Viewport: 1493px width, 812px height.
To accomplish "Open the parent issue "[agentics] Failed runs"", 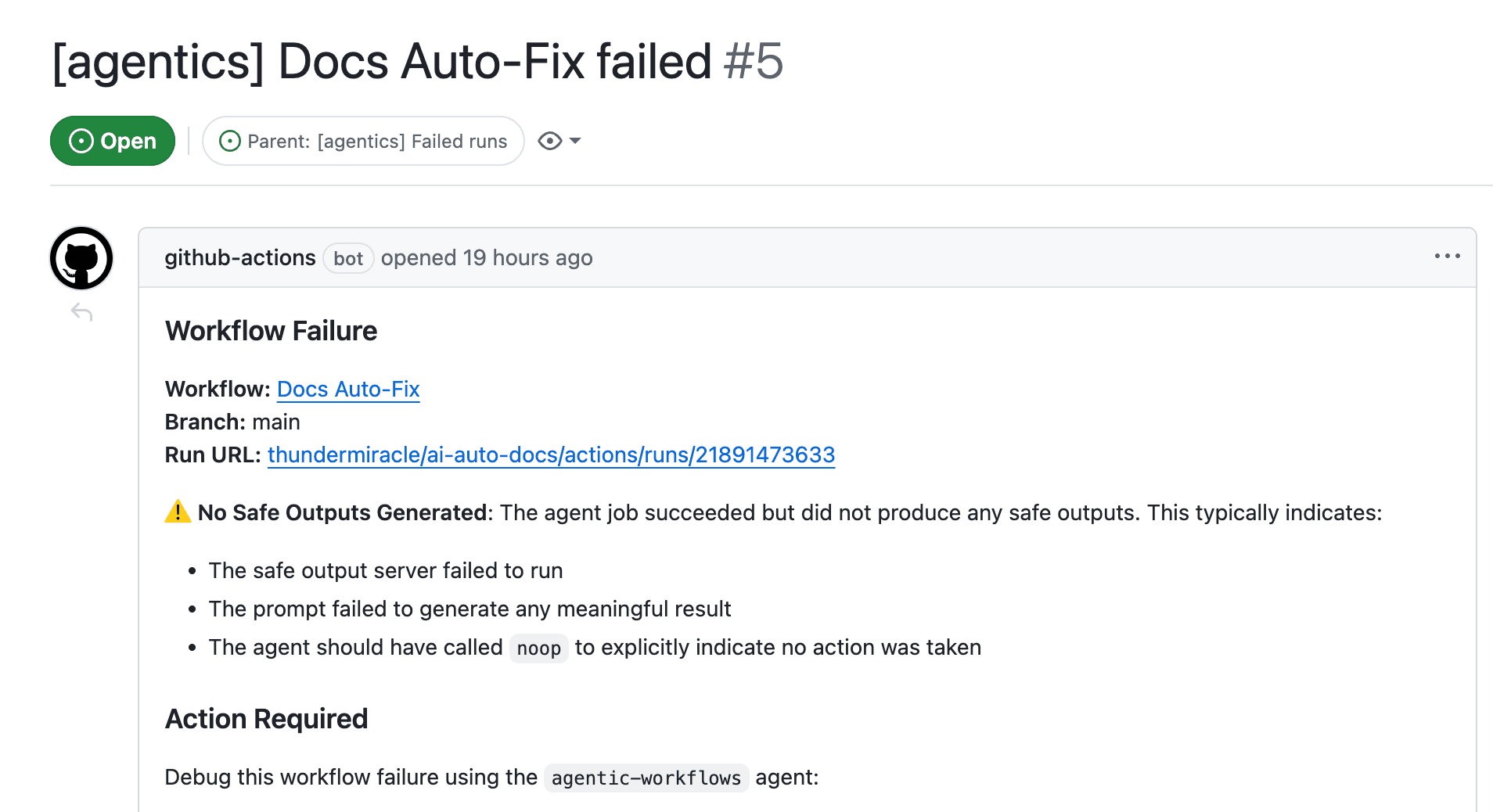I will [376, 142].
